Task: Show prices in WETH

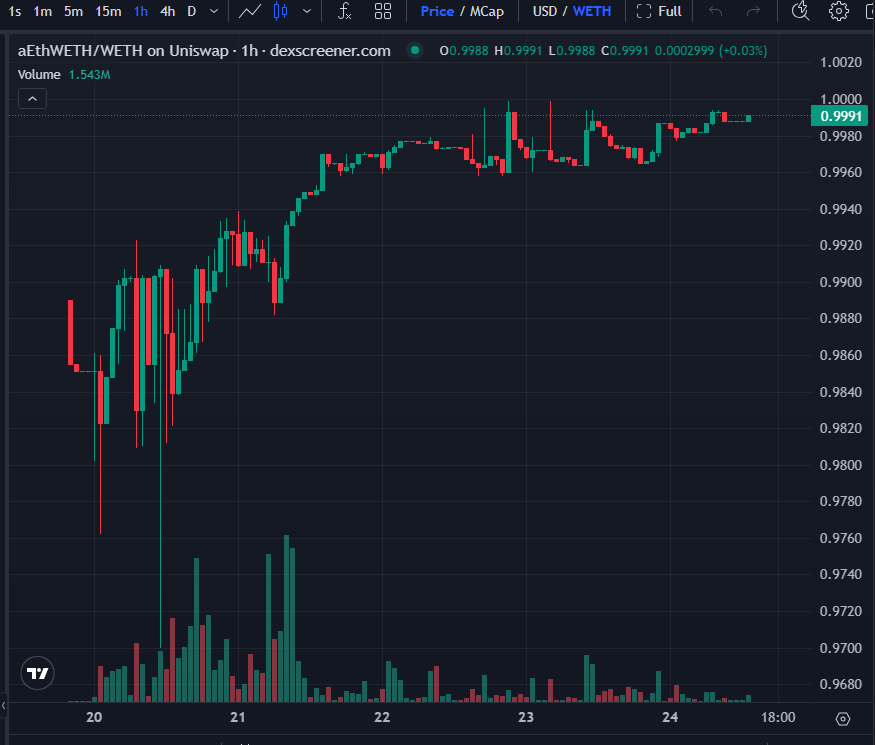Action: [592, 11]
